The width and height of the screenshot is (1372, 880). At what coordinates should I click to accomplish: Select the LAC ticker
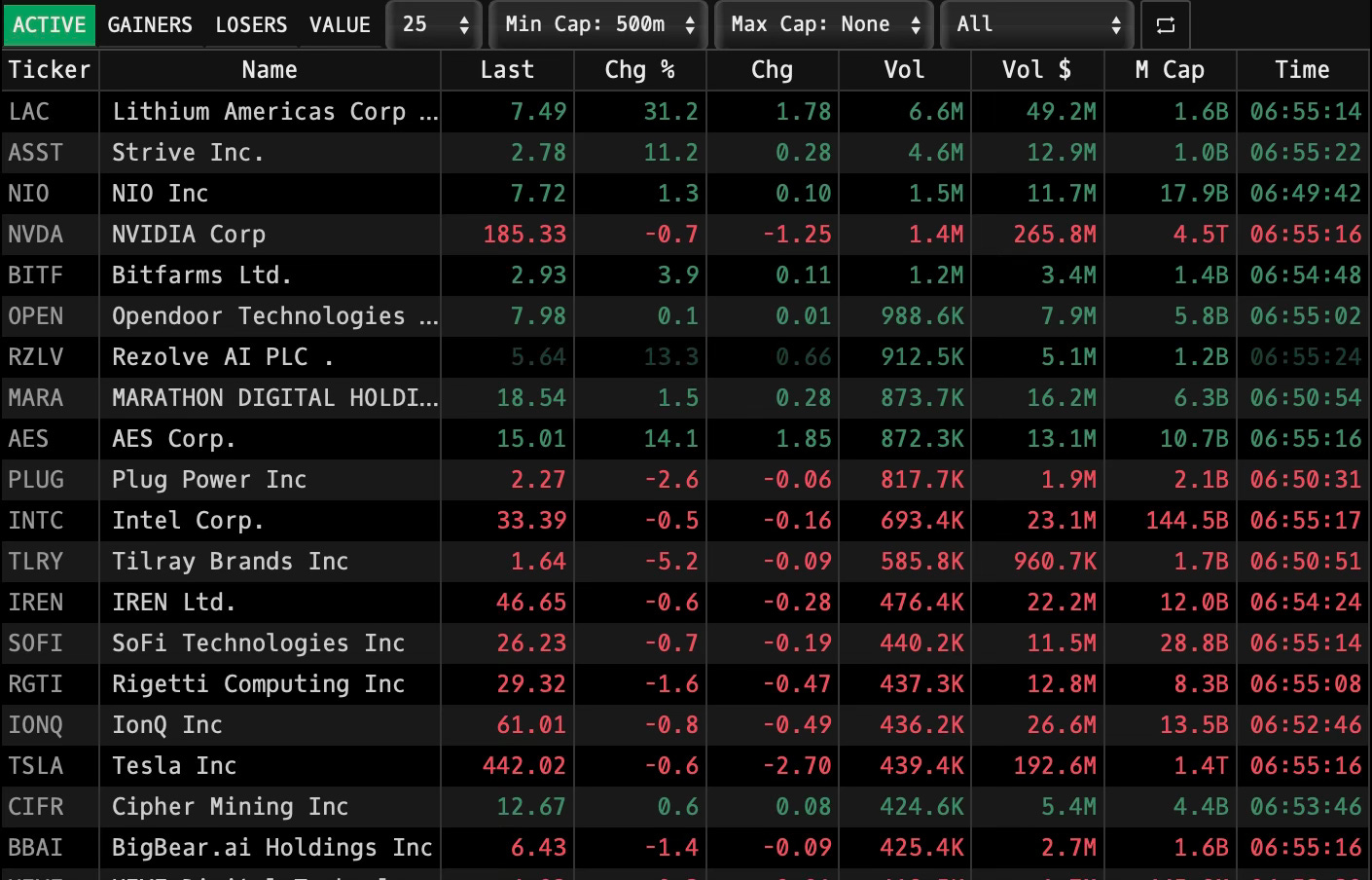(29, 112)
